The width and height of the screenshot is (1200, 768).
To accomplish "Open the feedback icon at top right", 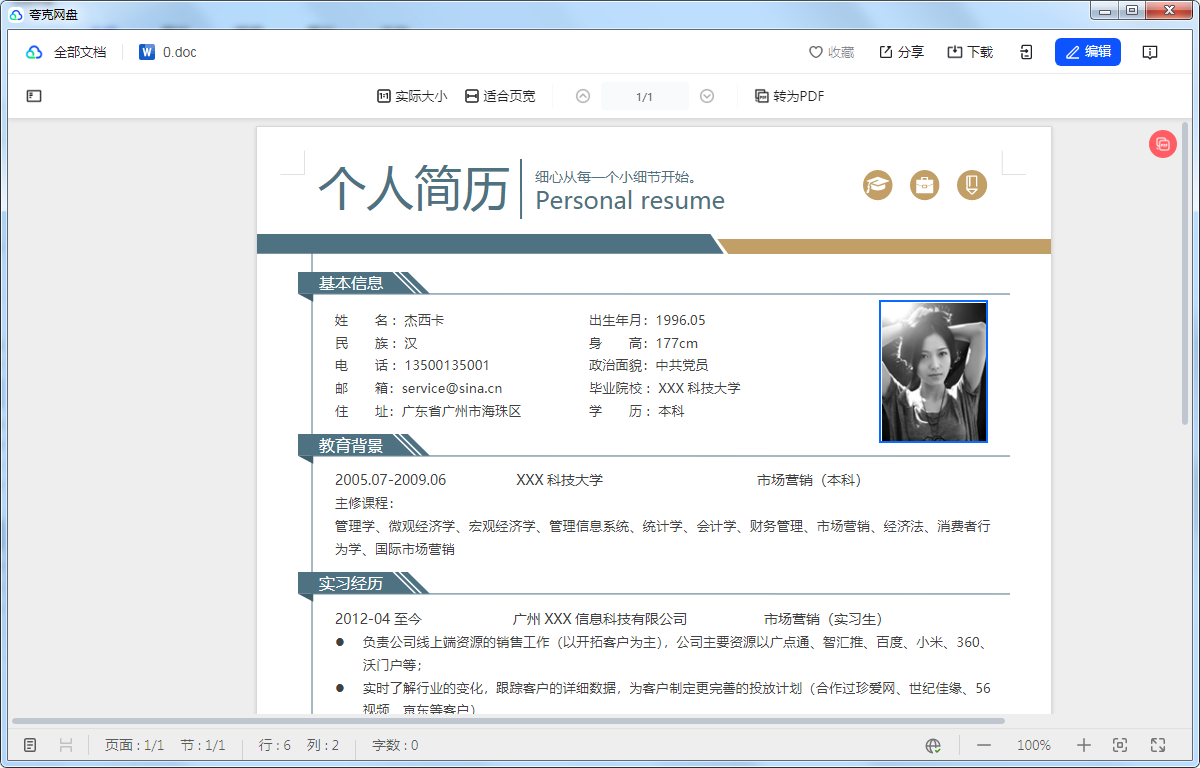I will pyautogui.click(x=1150, y=52).
